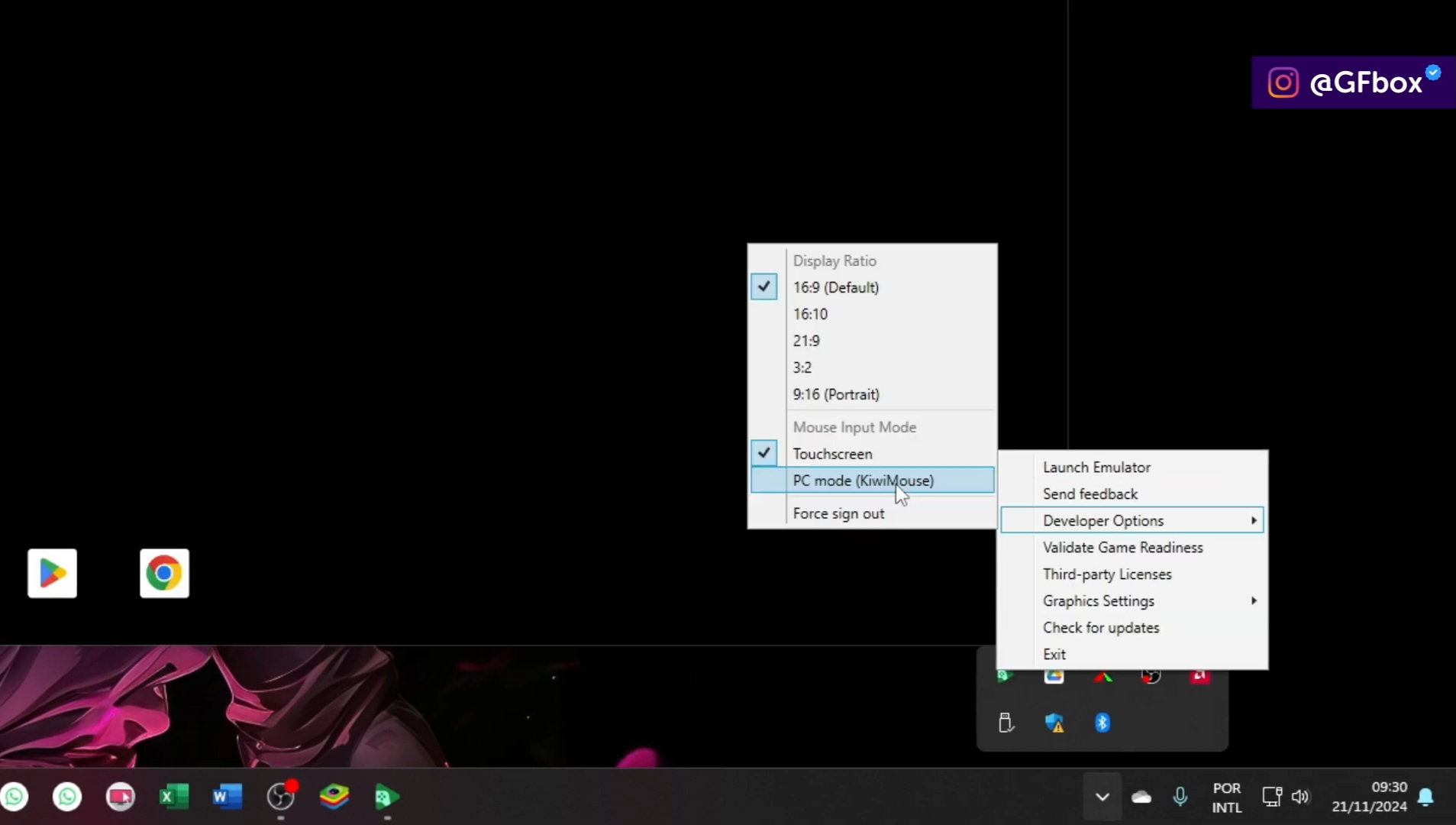This screenshot has width=1456, height=825.
Task: Expand the Graphics Settings submenu
Action: click(1099, 600)
